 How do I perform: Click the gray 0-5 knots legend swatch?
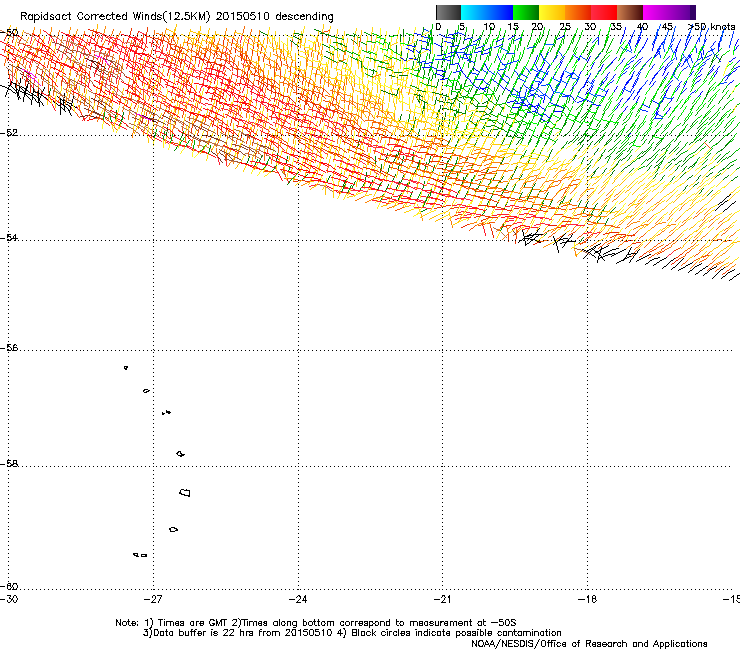click(448, 12)
